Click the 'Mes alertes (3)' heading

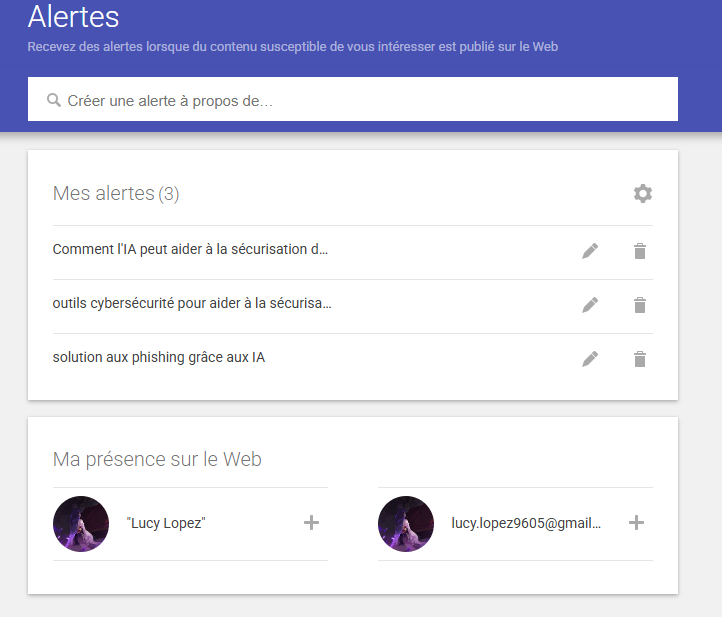click(115, 193)
